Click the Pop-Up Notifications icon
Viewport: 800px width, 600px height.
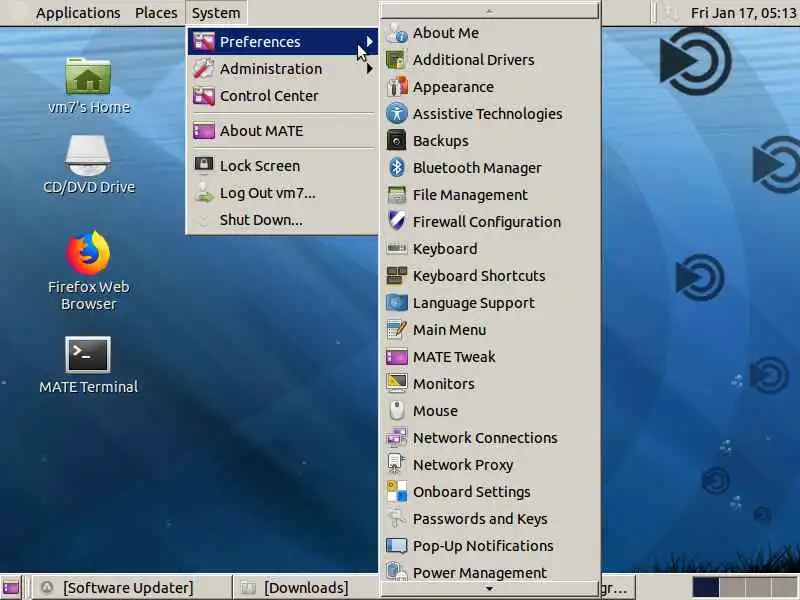click(x=396, y=545)
